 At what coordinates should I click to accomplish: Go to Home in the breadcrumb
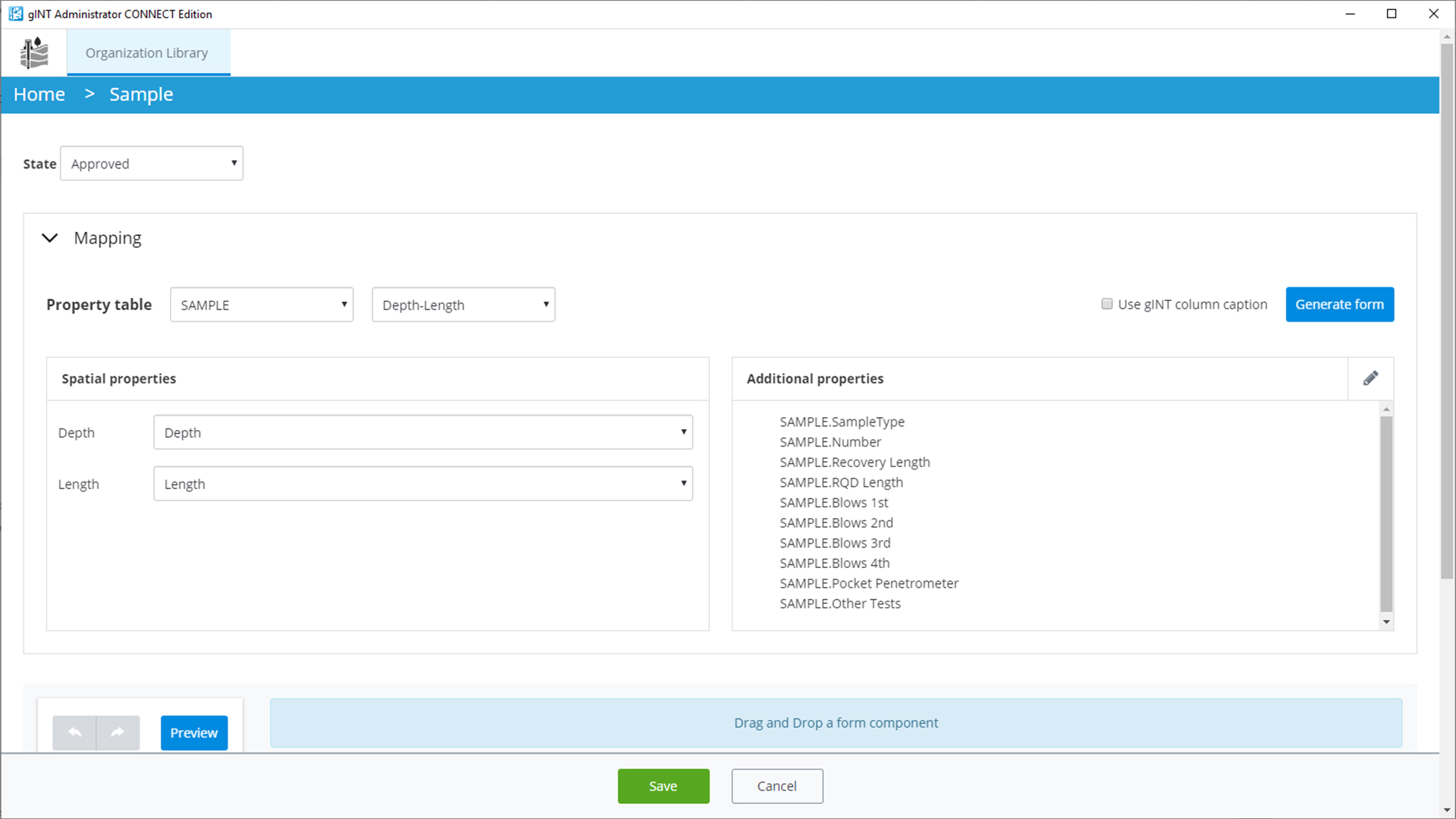[x=39, y=95]
